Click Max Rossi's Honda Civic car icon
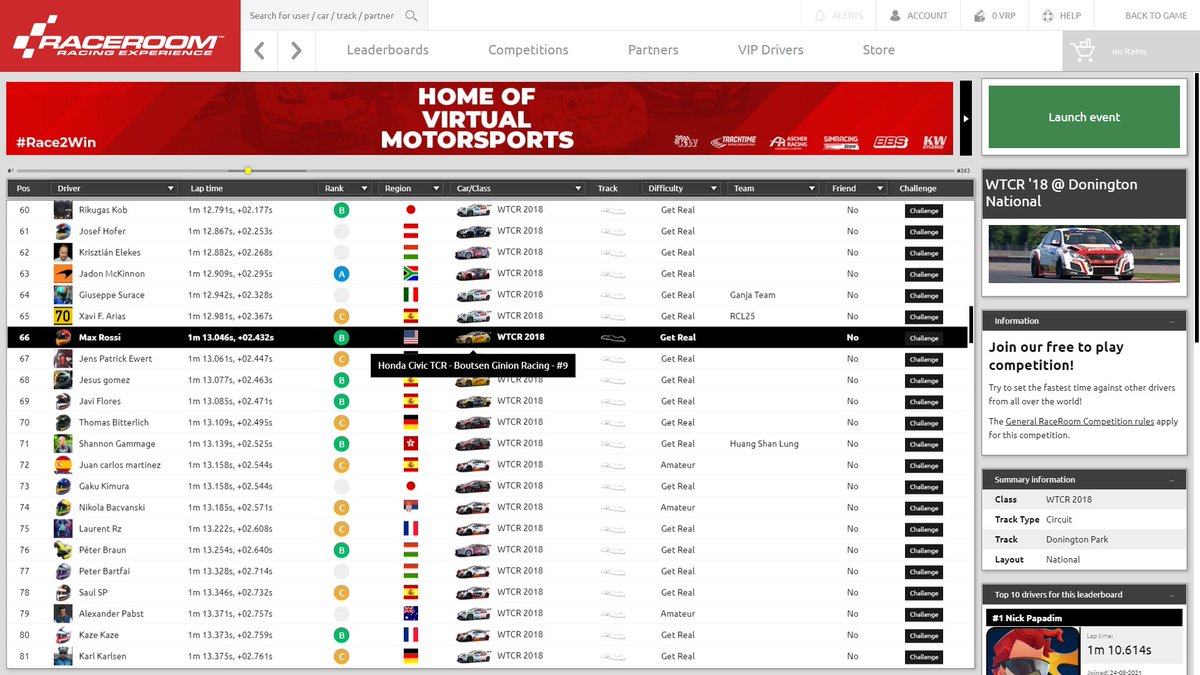 (x=473, y=338)
